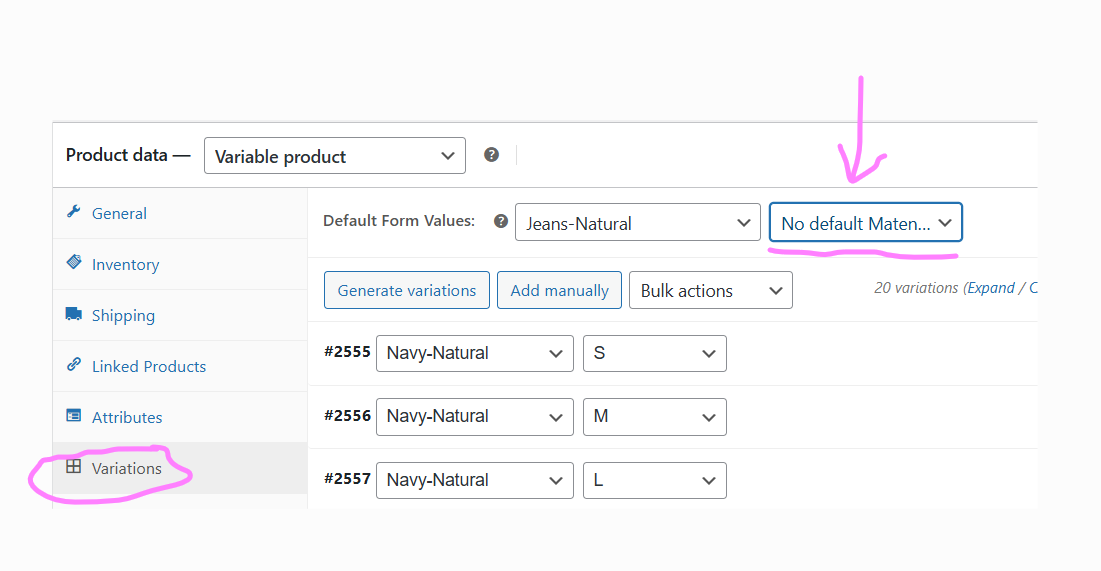Click Default Form Values help icon
1101x571 pixels.
501,222
